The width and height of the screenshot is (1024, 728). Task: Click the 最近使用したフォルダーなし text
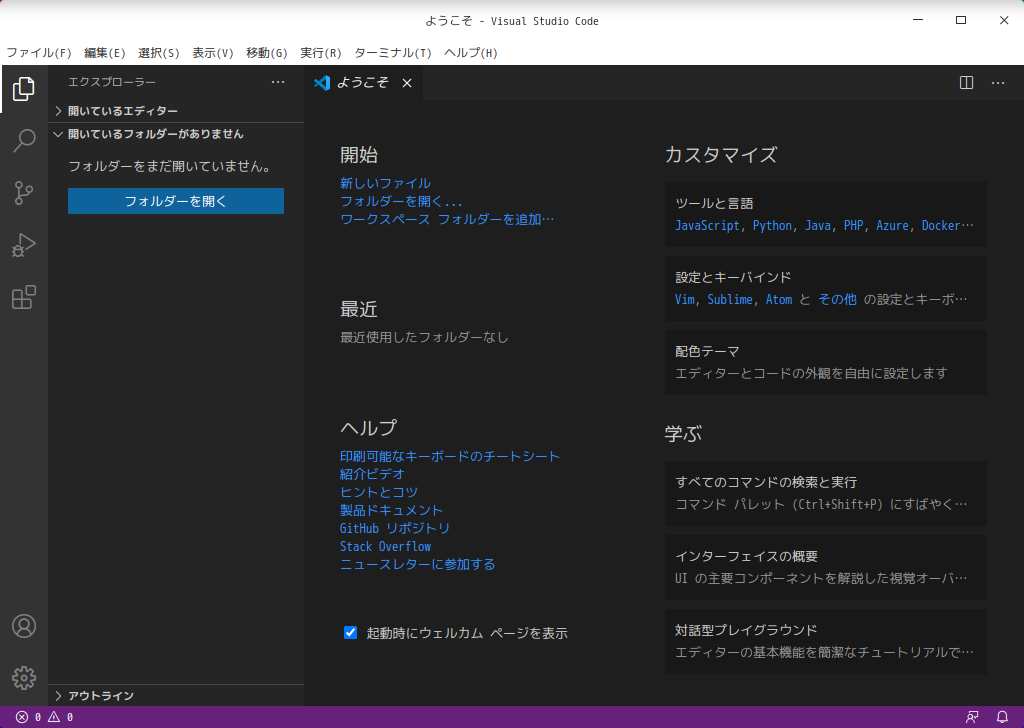tap(424, 338)
